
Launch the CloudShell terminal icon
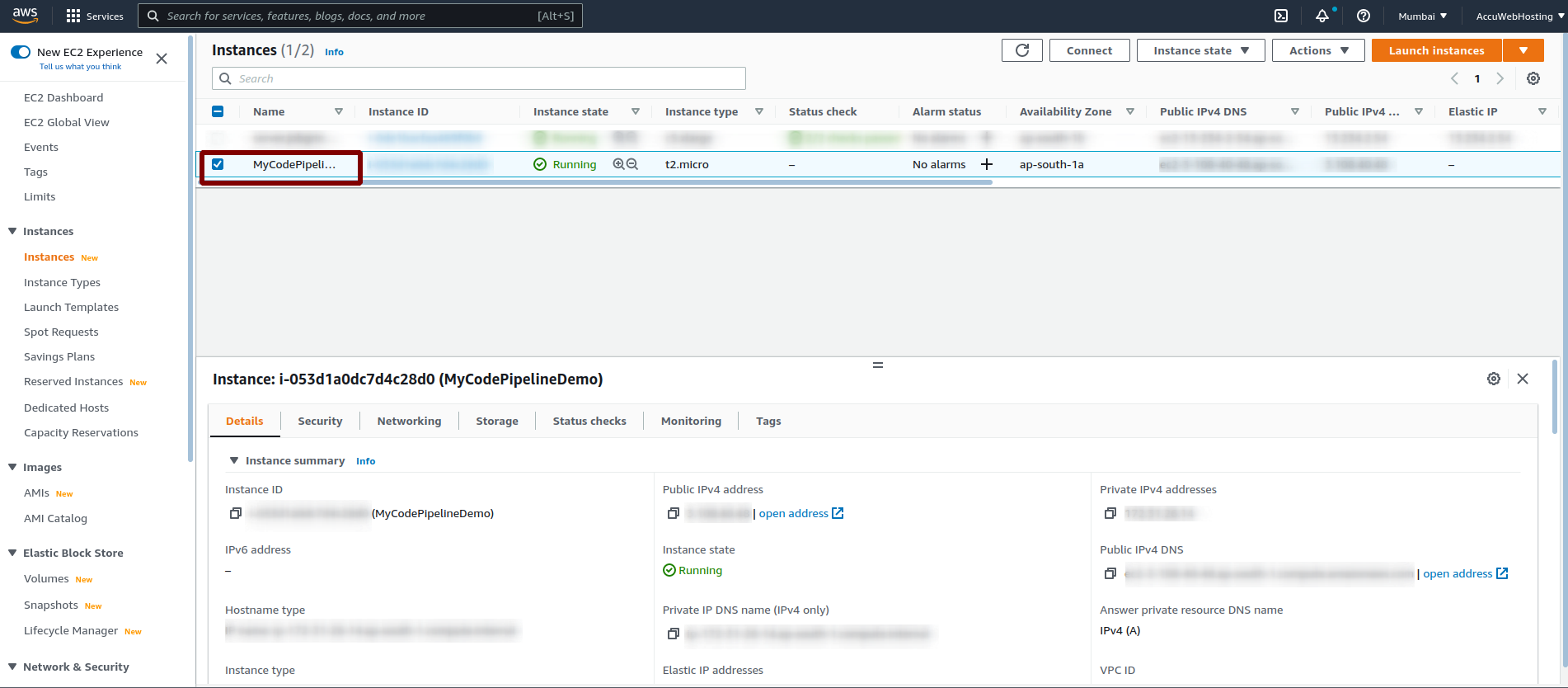tap(1281, 16)
